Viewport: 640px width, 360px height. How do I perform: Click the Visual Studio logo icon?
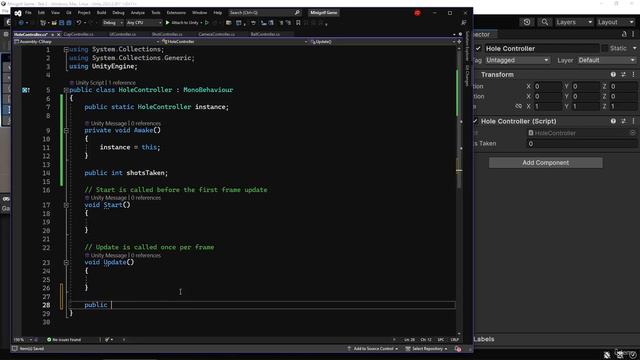pos(18,13)
